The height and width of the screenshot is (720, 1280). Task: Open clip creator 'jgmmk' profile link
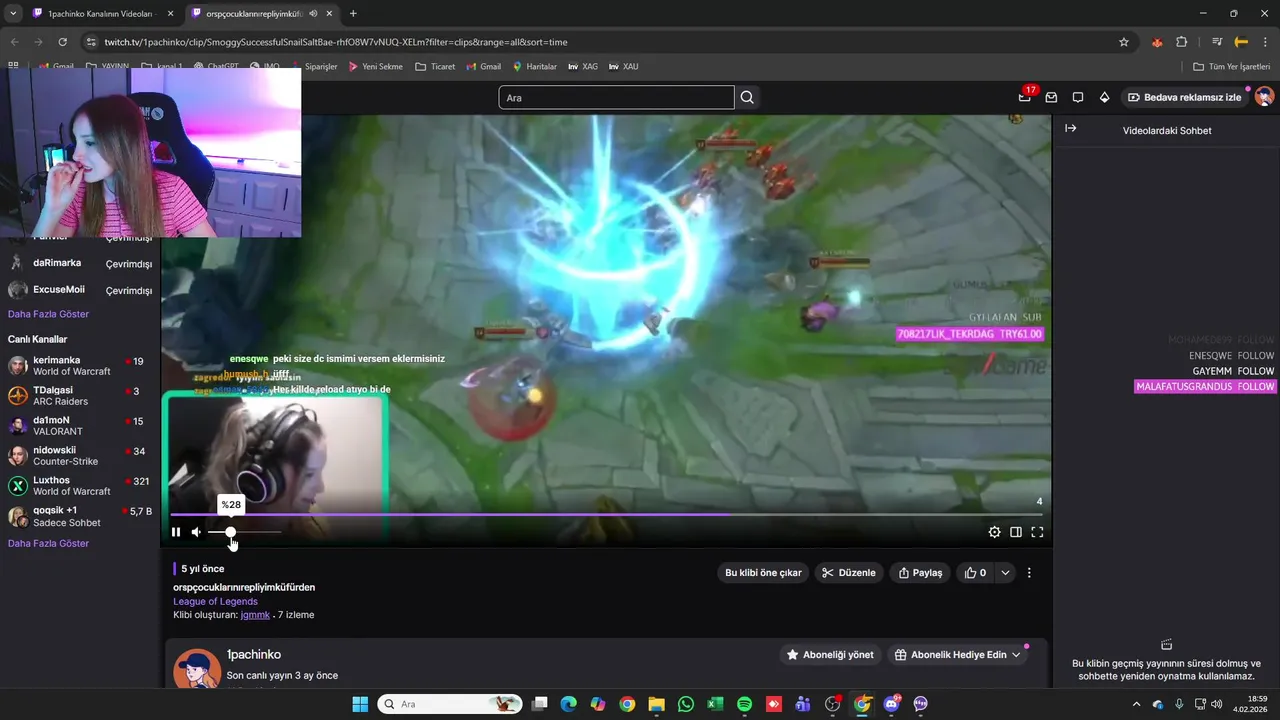point(255,615)
